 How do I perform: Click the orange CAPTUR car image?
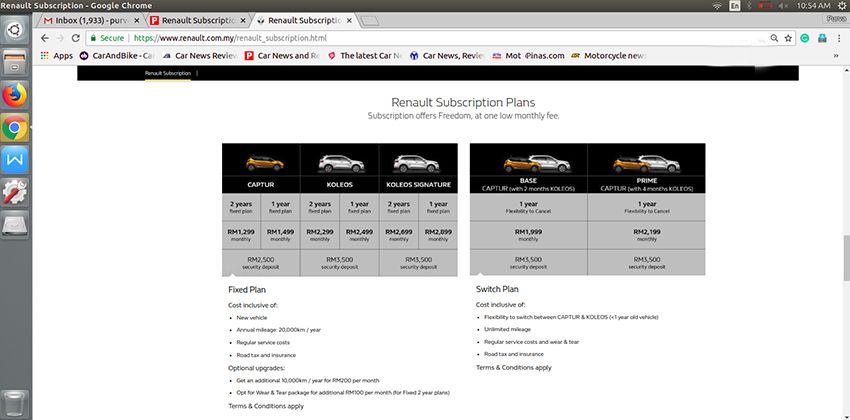pyautogui.click(x=264, y=162)
